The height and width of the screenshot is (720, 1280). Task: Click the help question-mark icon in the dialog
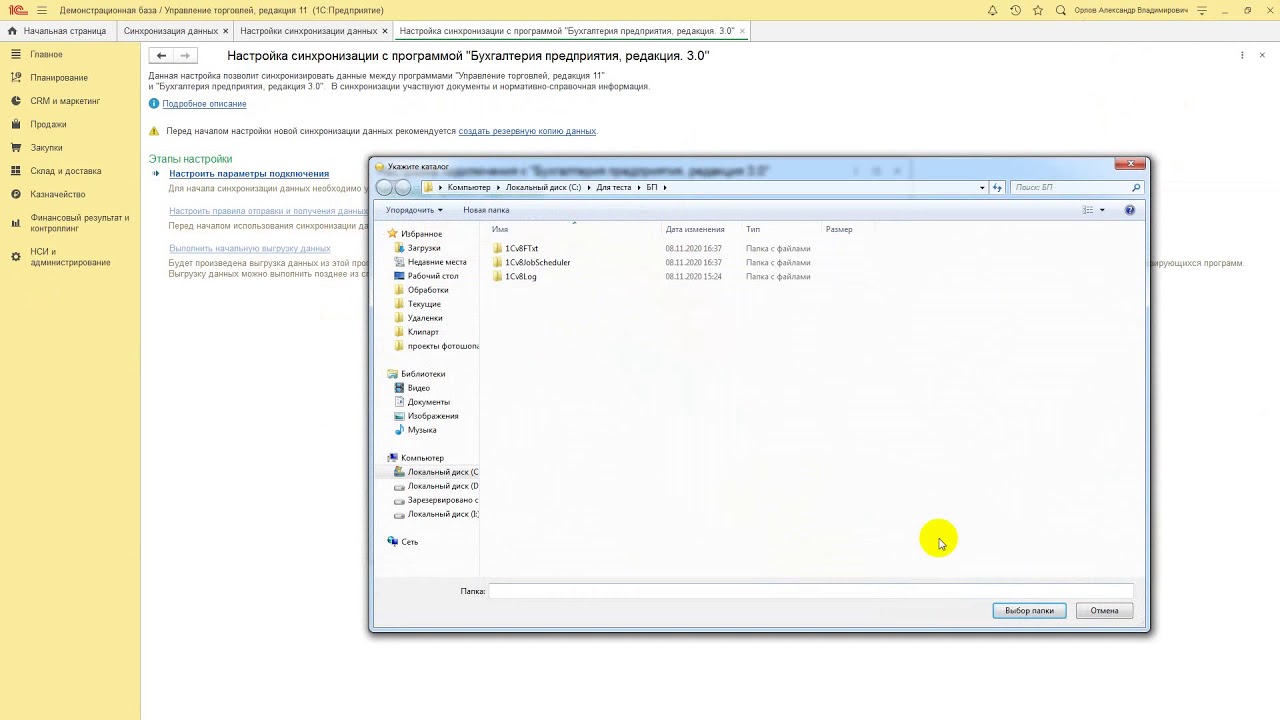tap(1130, 210)
